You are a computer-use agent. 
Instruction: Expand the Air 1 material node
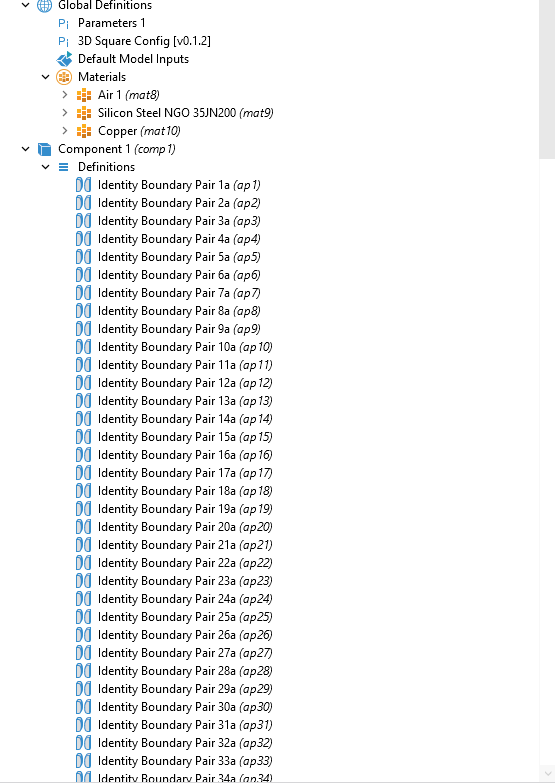(x=64, y=94)
